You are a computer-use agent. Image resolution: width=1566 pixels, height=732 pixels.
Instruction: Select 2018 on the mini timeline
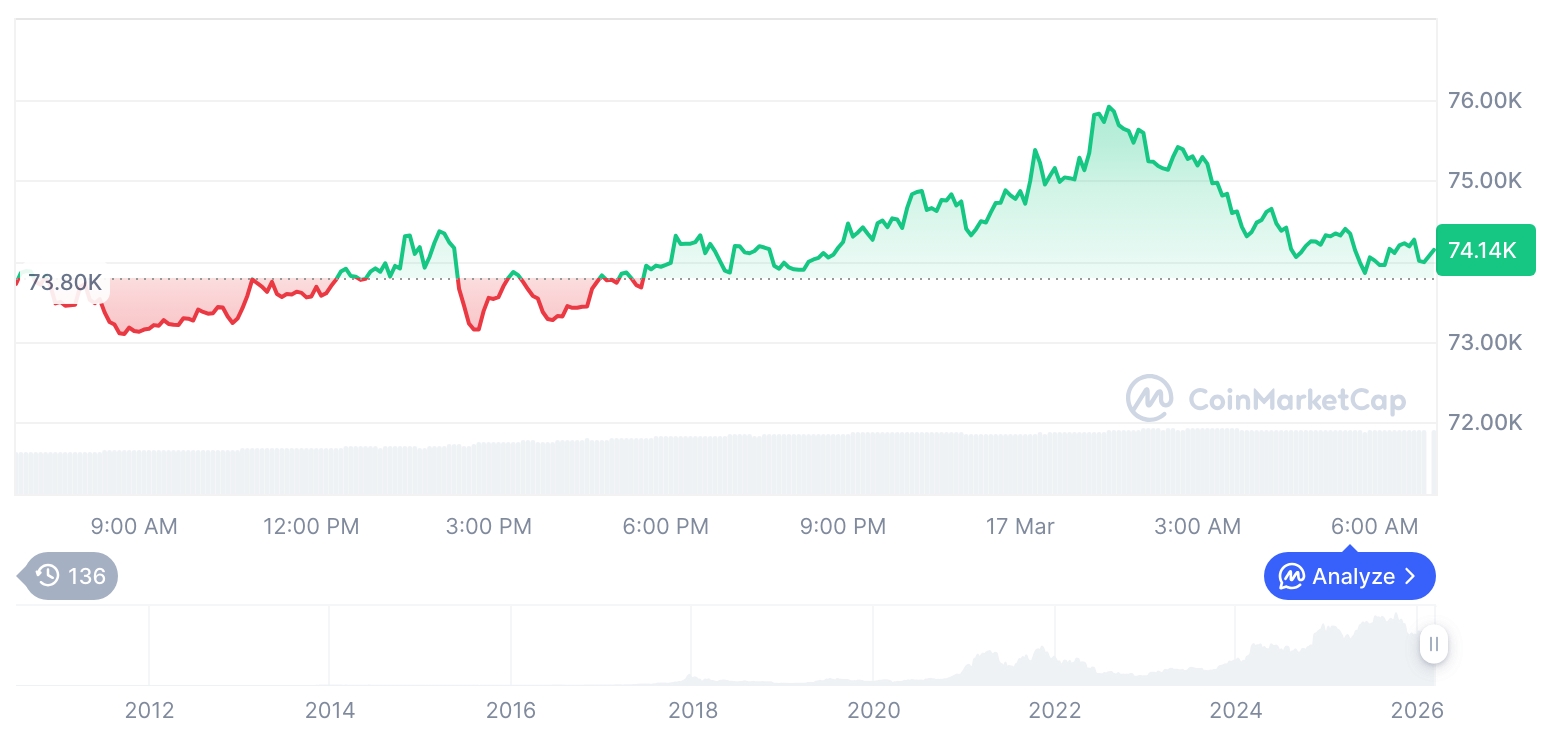[693, 710]
